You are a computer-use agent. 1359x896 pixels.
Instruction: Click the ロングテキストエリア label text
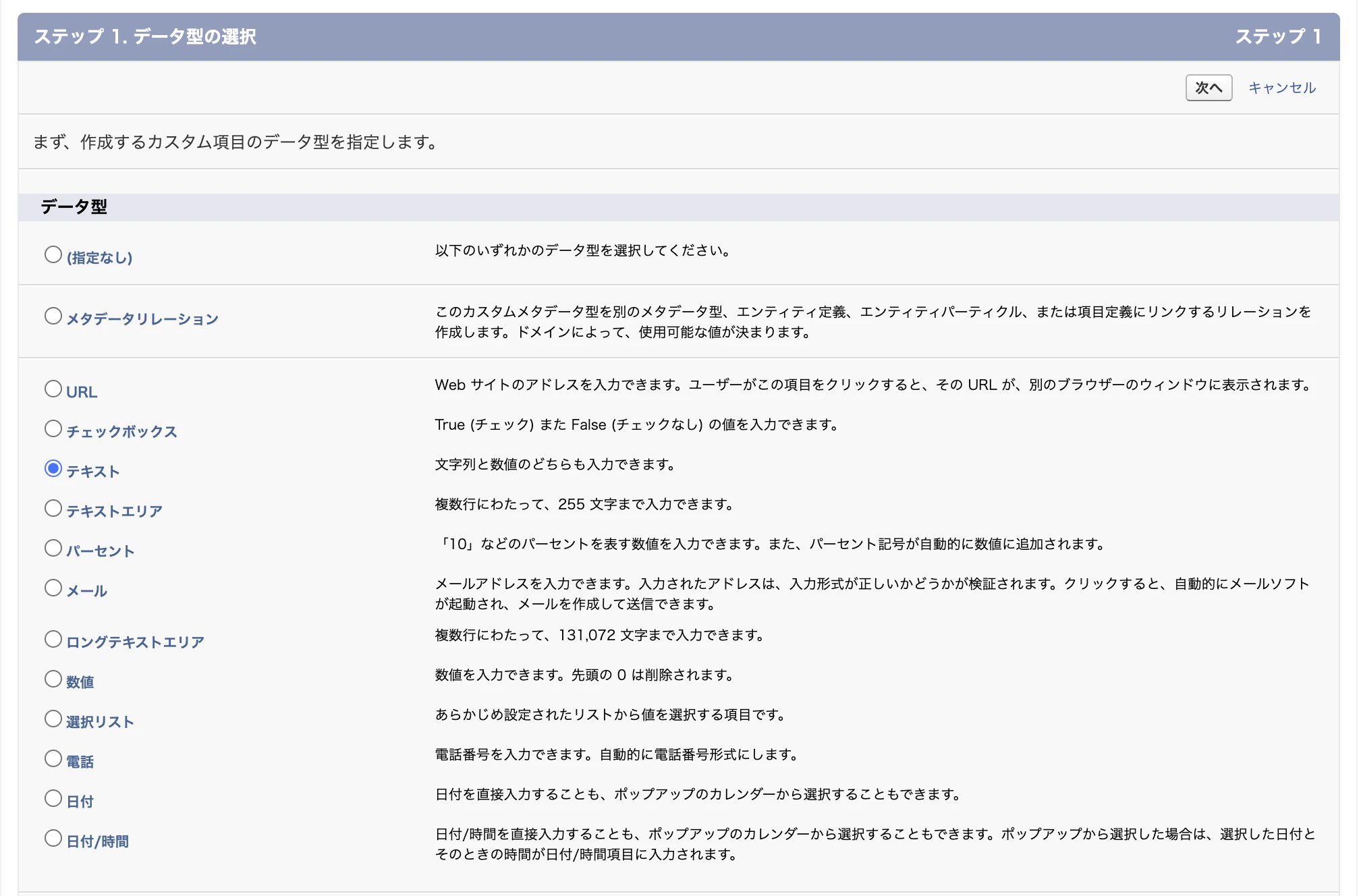coord(135,642)
